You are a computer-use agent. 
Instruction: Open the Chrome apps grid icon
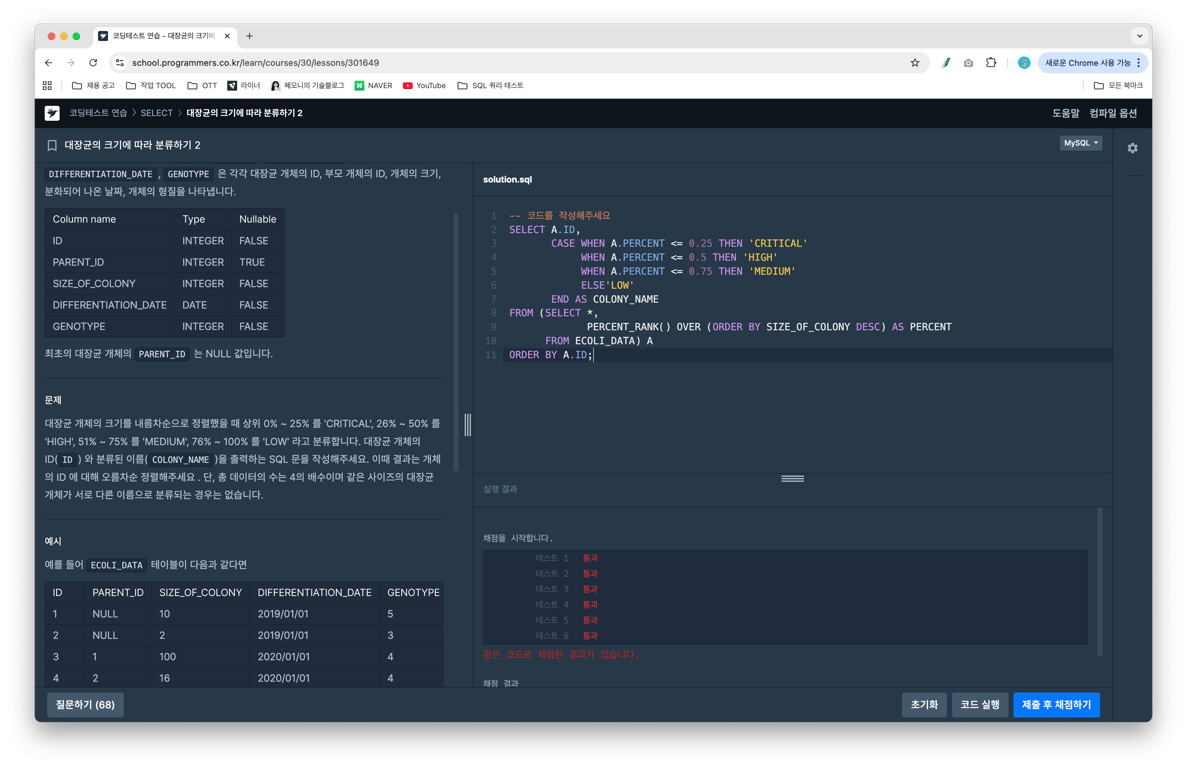tap(48, 86)
